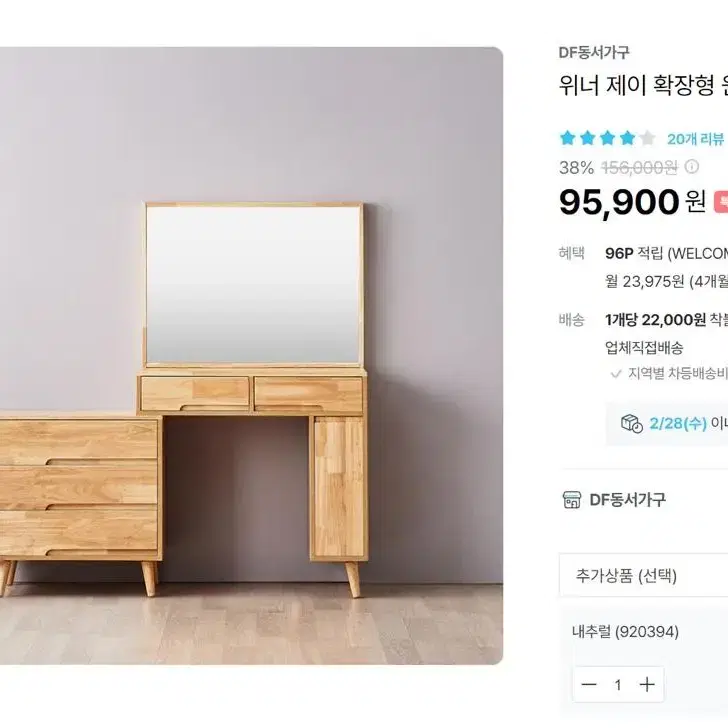
Task: Click the delivery box icon beside 2/28(수)
Action: pos(631,423)
